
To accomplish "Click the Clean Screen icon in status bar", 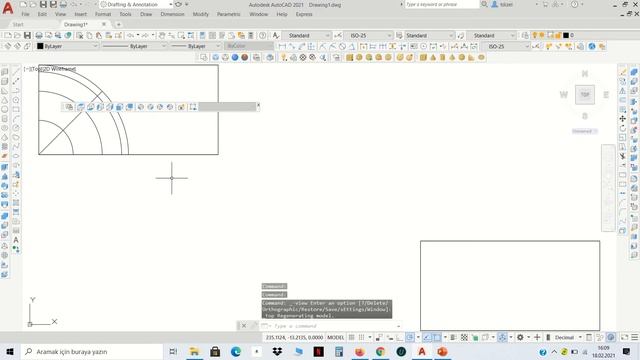I will [x=624, y=337].
